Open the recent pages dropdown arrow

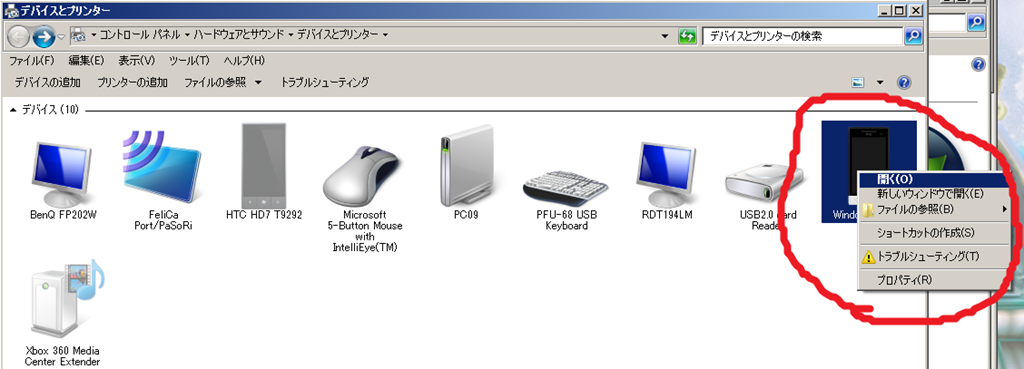click(x=61, y=37)
